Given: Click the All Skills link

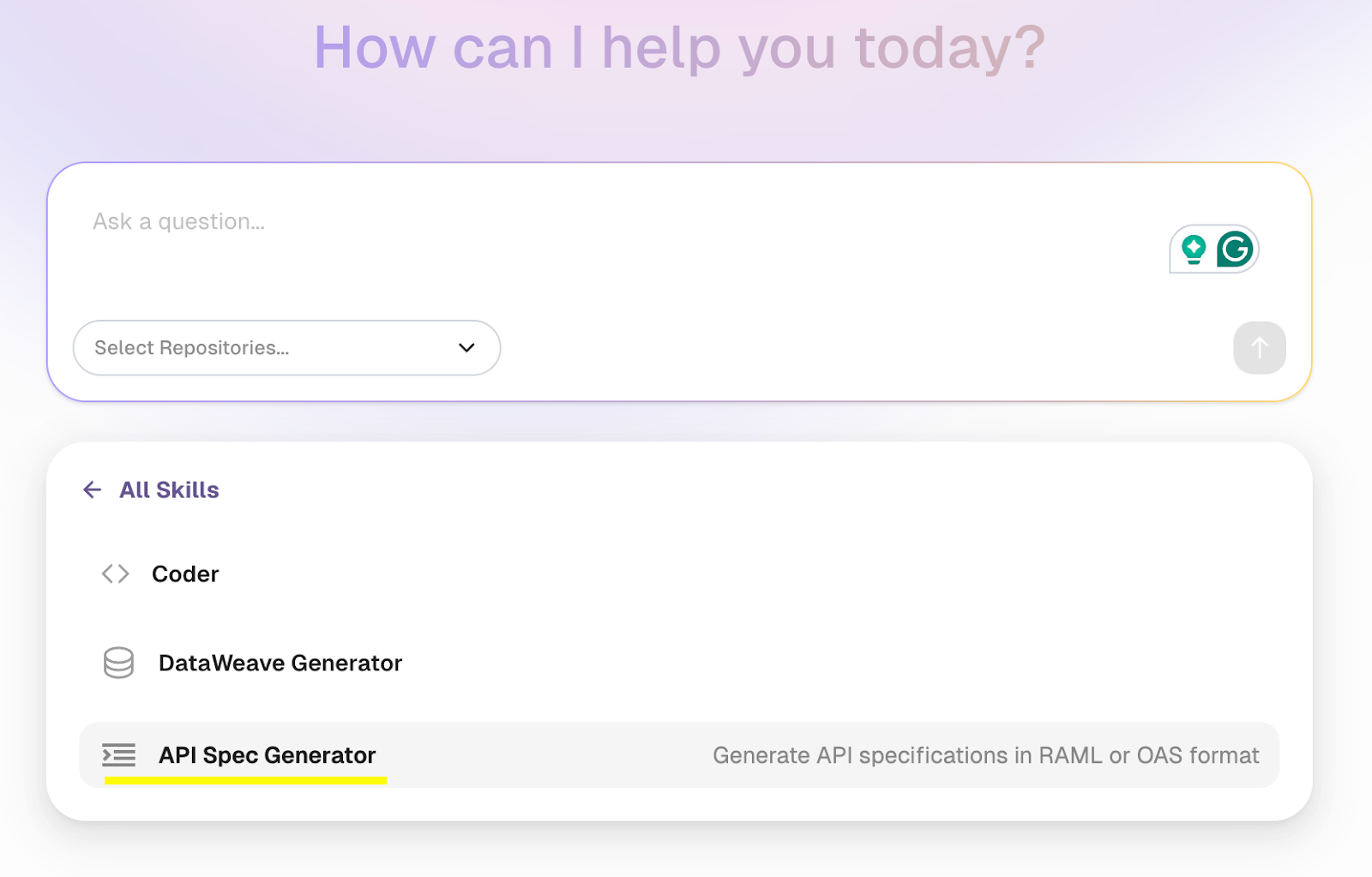Looking at the screenshot, I should (x=168, y=490).
